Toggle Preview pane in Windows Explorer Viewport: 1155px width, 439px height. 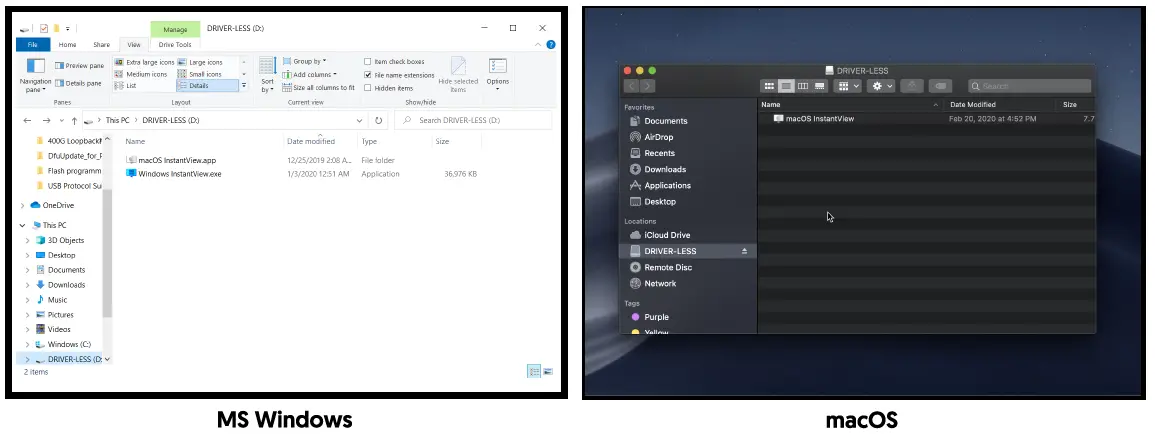(80, 66)
